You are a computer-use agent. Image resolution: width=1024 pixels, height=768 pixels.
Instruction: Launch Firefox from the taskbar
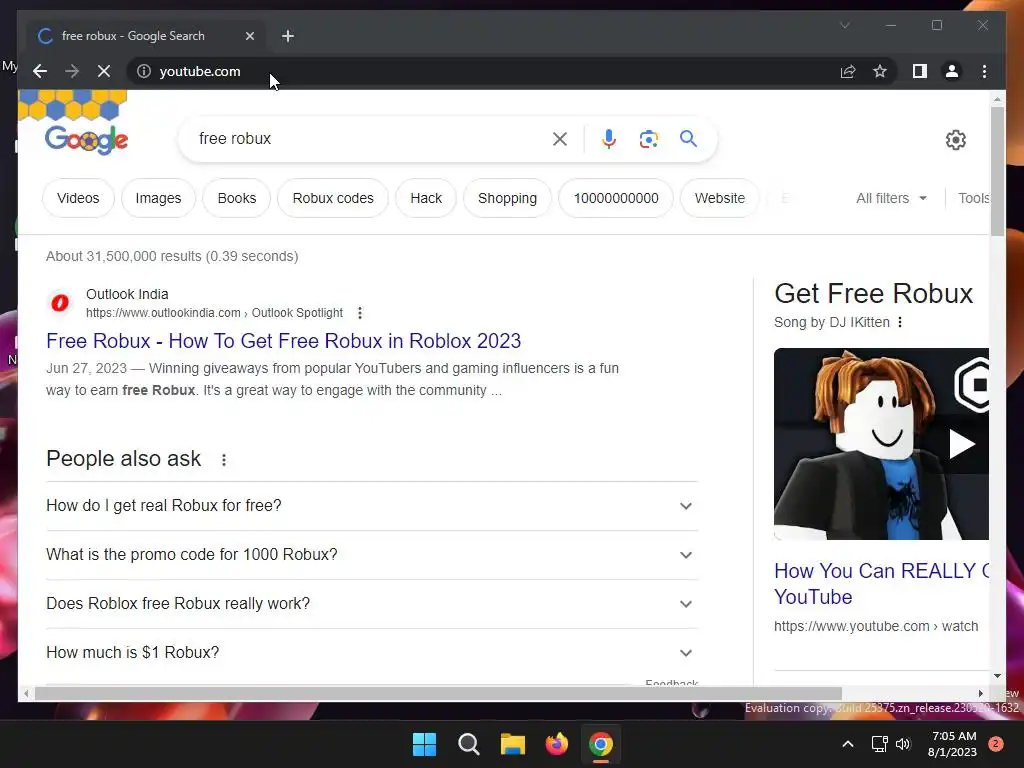click(x=556, y=744)
